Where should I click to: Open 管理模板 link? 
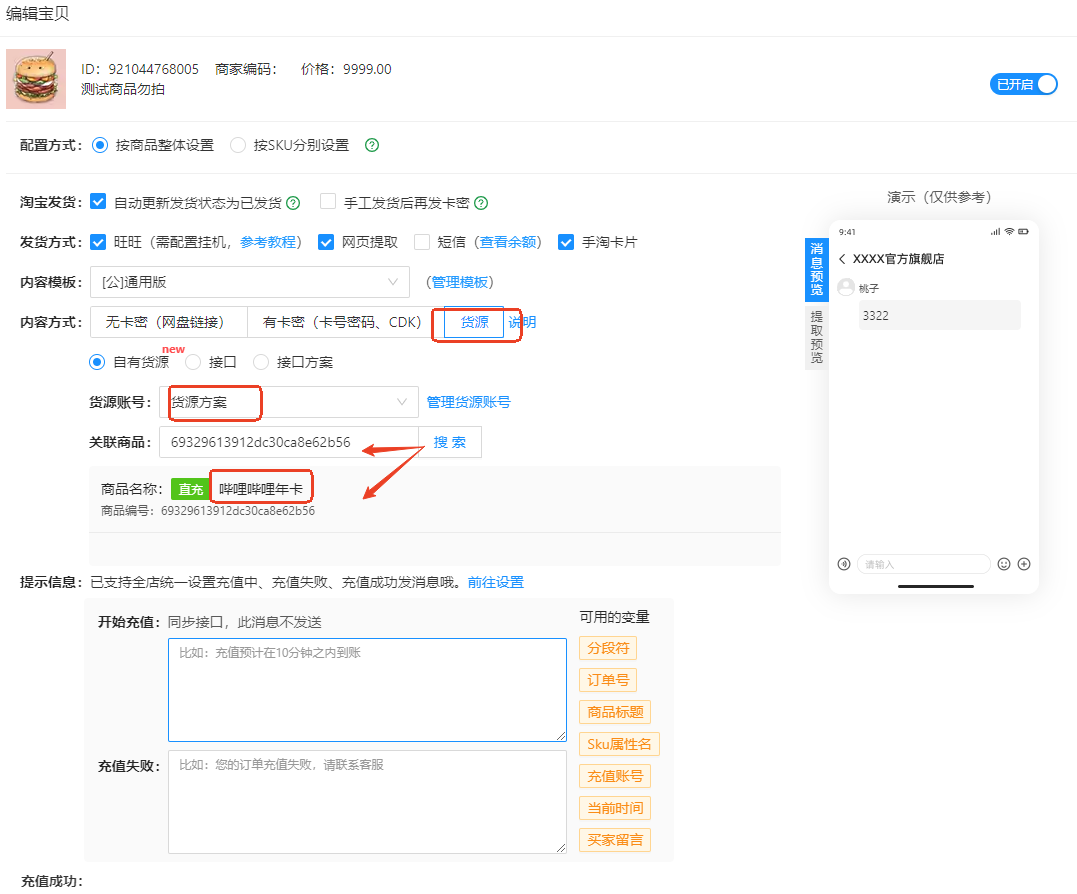point(460,282)
